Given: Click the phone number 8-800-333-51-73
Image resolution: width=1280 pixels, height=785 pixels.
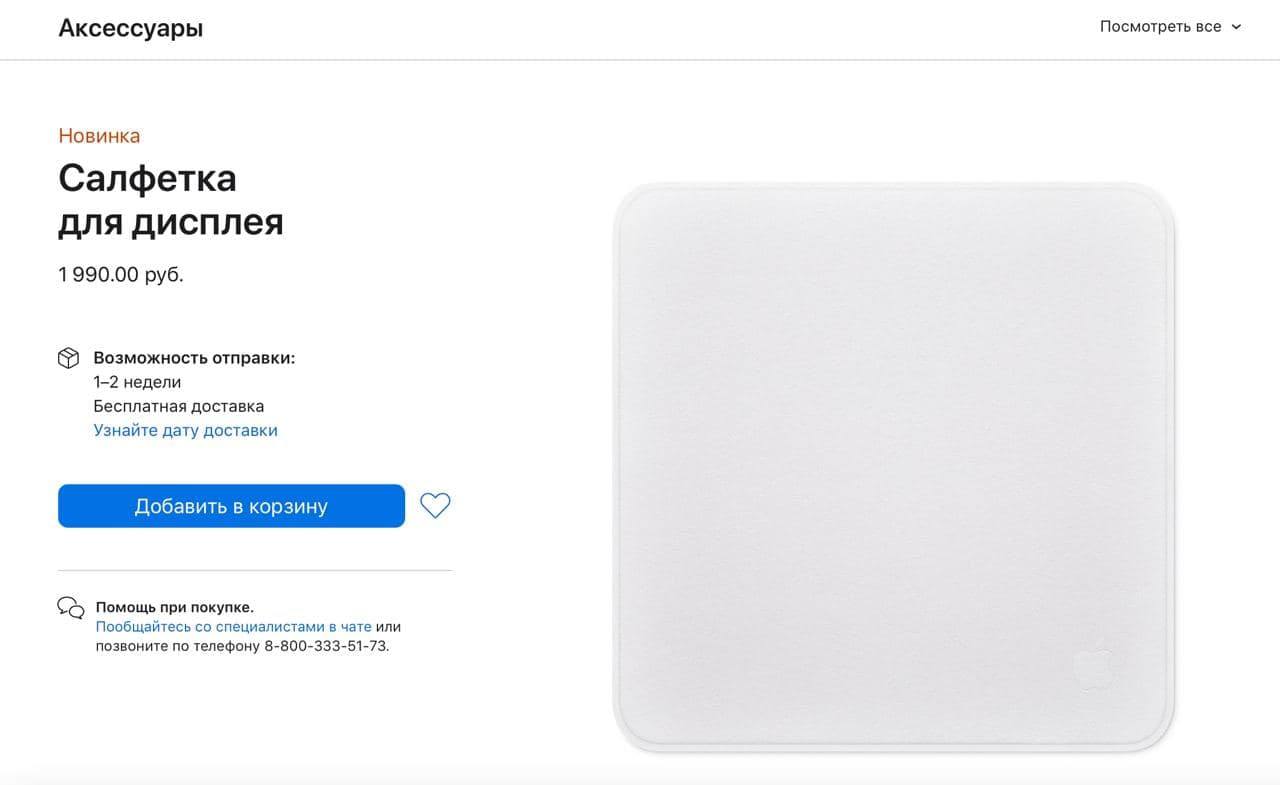Looking at the screenshot, I should (326, 646).
